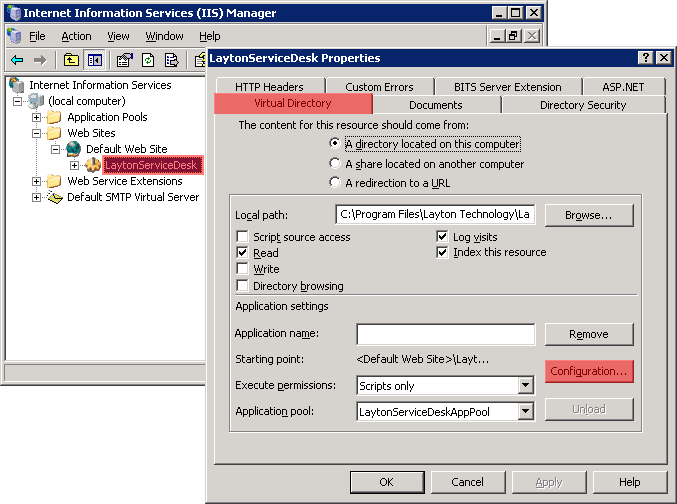Expand the Web Service Extensions tree node
This screenshot has width=677, height=504.
point(37,181)
